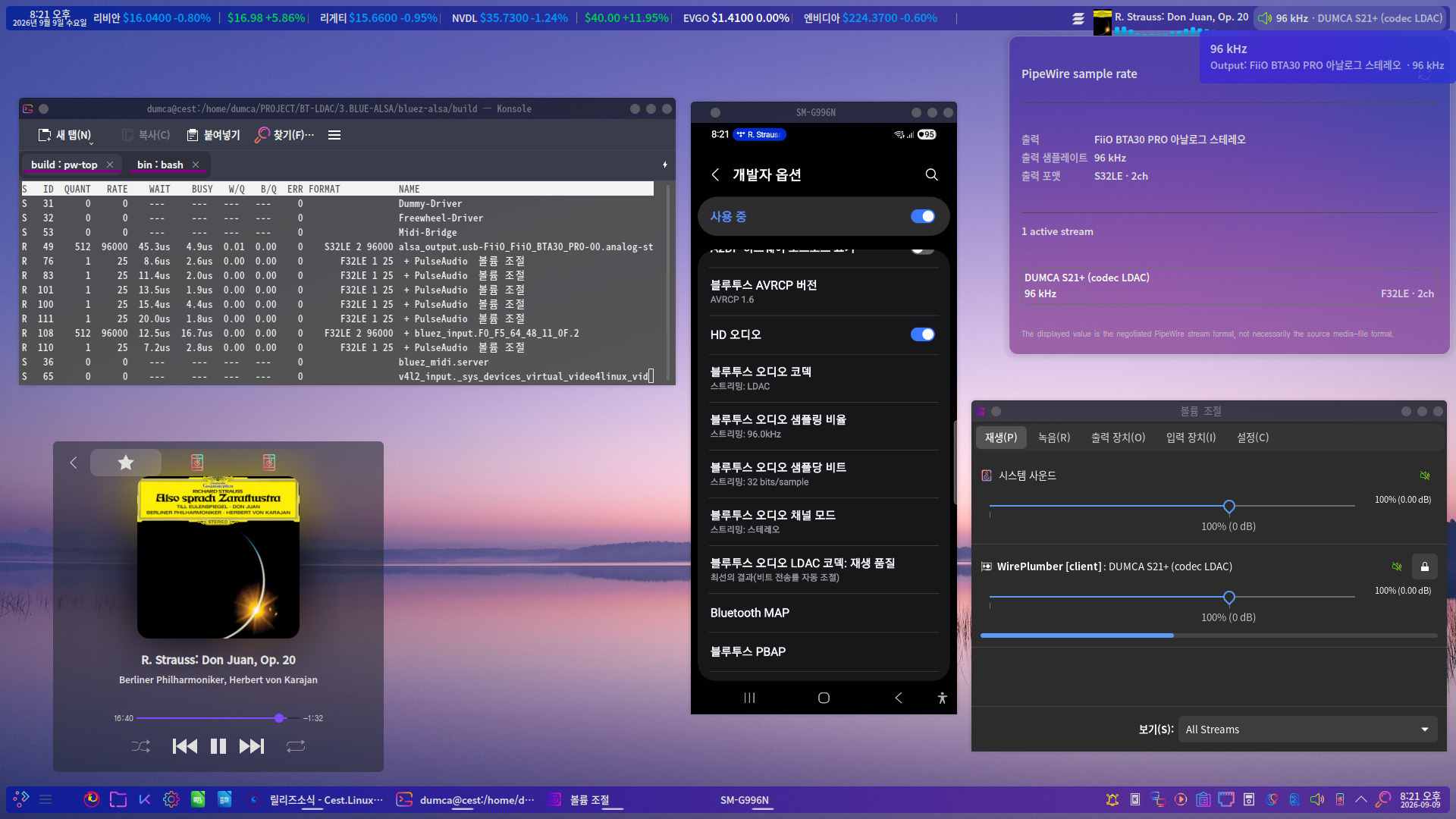This screenshot has height=819, width=1456.
Task: Skip to the previous track
Action: pos(185,746)
